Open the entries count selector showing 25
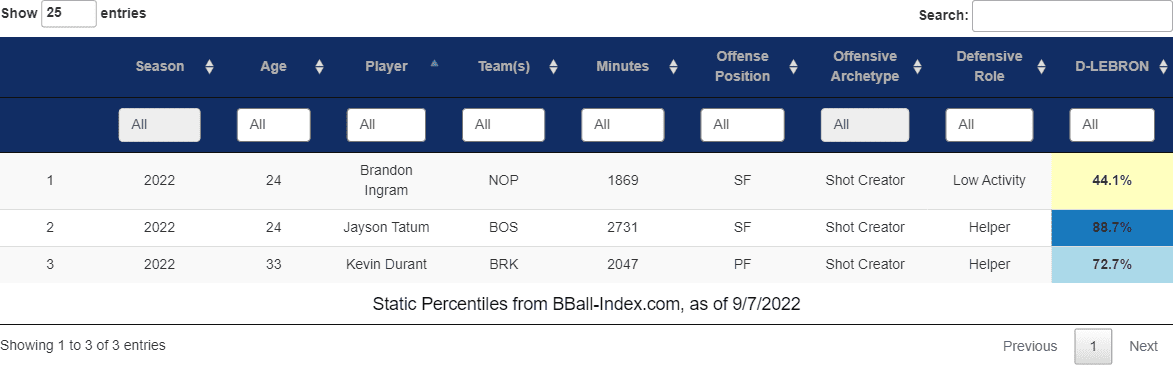 point(69,13)
